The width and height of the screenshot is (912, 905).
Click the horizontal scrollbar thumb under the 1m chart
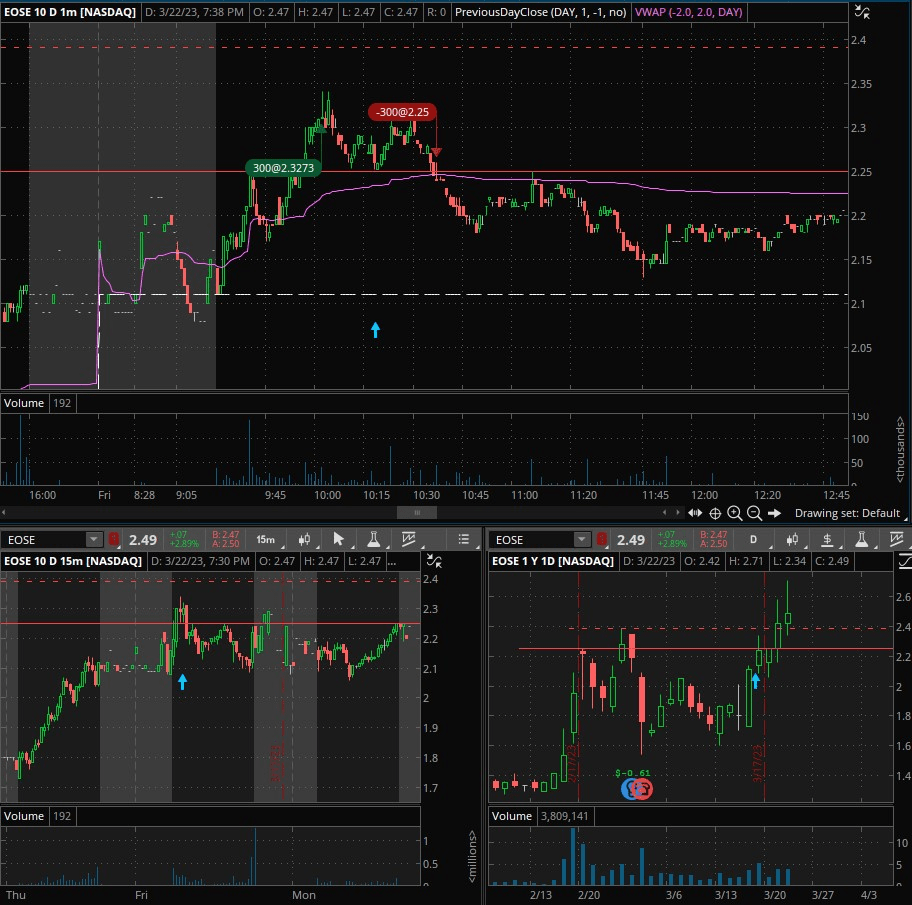(x=416, y=512)
